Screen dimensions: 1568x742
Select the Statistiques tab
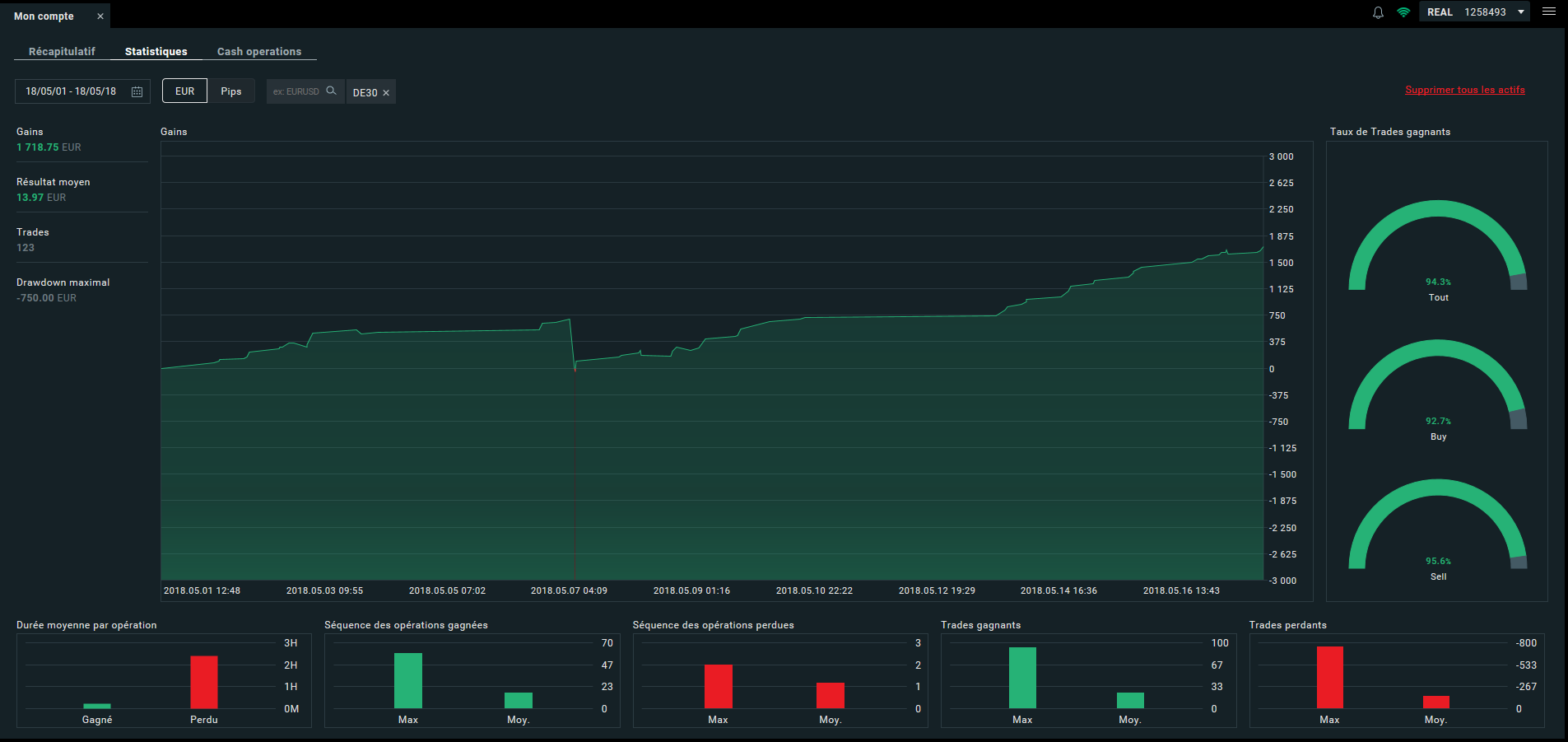156,51
